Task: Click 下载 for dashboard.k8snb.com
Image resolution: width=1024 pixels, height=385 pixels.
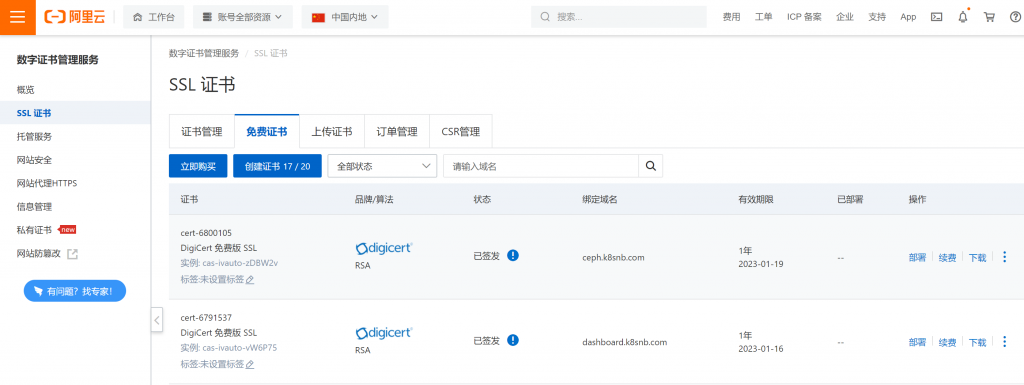Action: point(978,342)
